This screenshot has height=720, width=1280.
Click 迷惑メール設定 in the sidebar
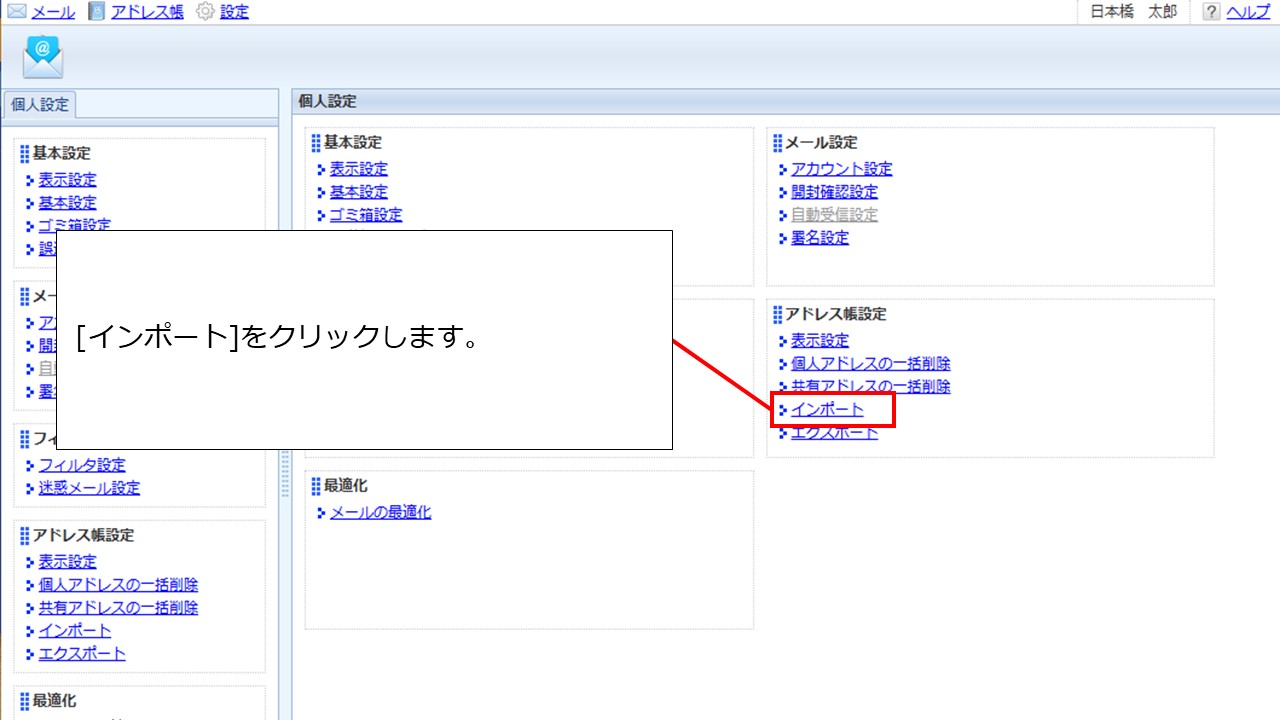pyautogui.click(x=89, y=488)
